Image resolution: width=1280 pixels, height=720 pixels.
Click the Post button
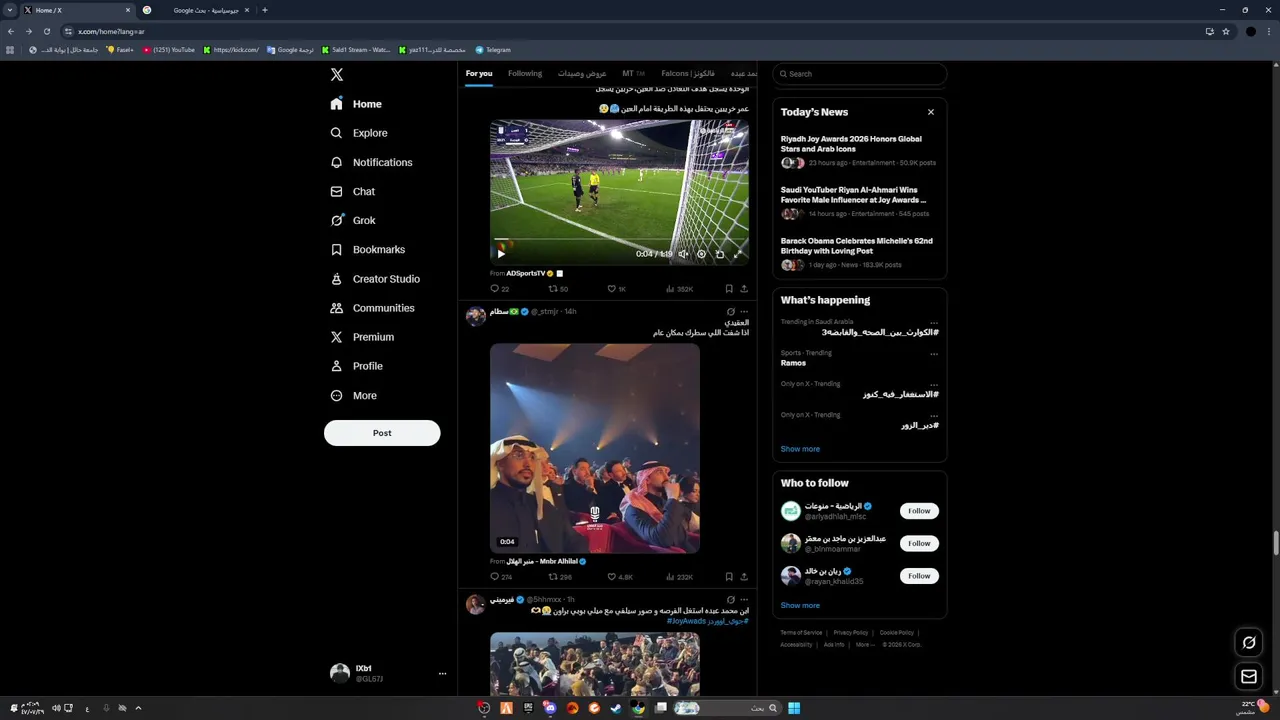[382, 433]
